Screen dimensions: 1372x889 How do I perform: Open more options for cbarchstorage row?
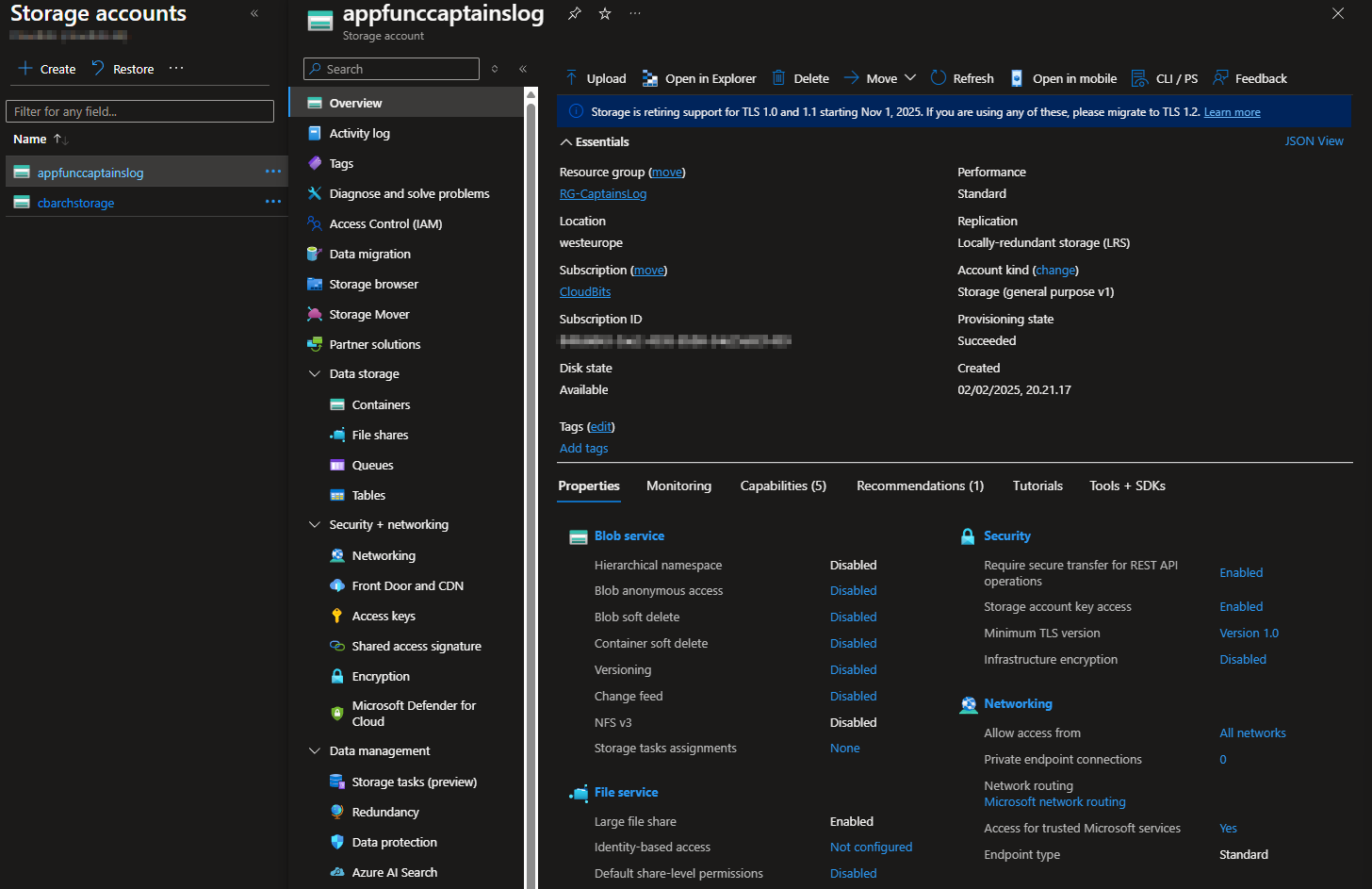click(273, 202)
